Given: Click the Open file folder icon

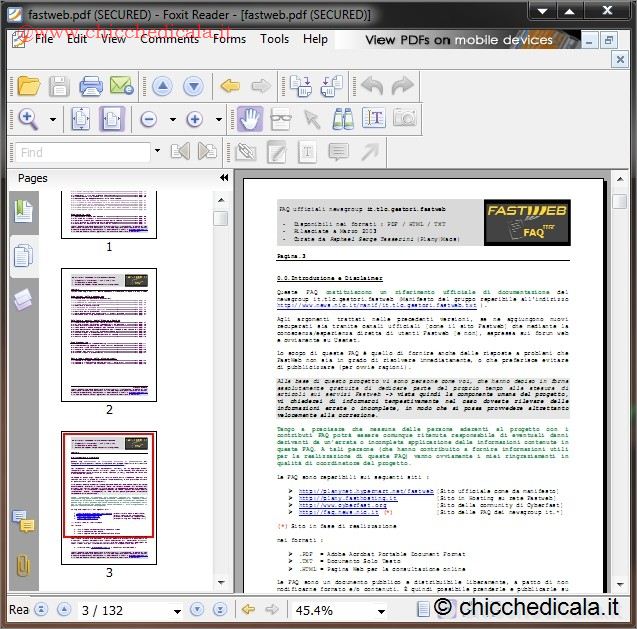Looking at the screenshot, I should coord(28,86).
